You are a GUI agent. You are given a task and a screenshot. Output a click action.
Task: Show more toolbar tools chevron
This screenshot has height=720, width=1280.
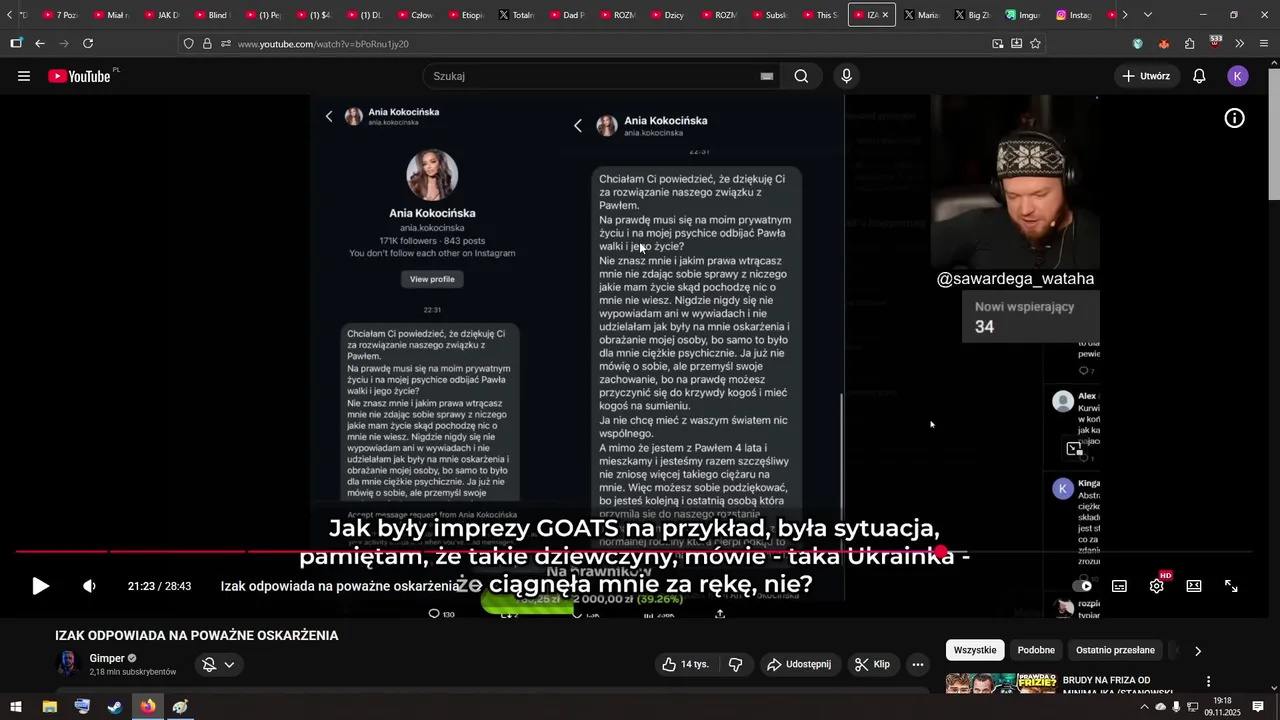click(1240, 44)
